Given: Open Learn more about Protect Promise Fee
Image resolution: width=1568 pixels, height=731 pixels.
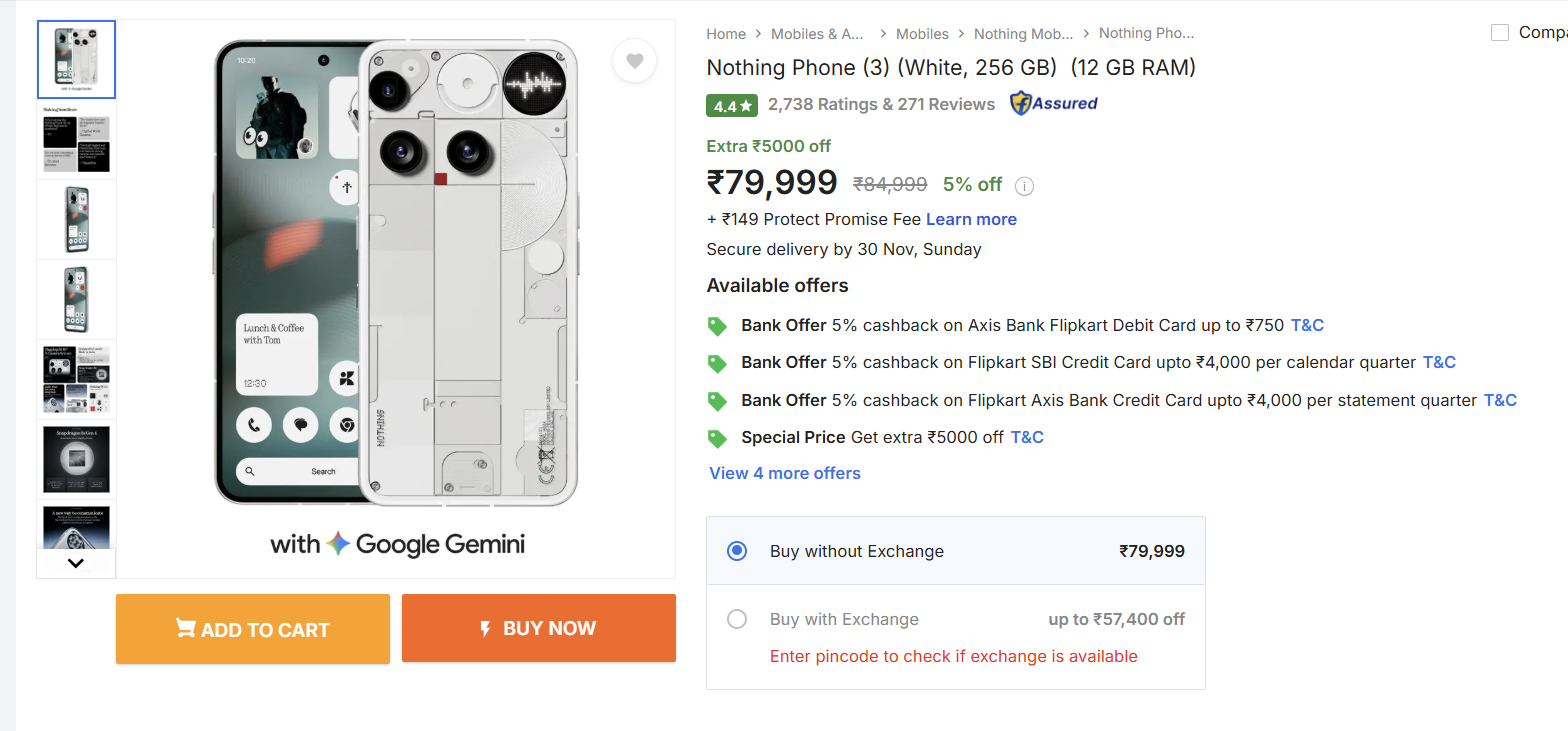Looking at the screenshot, I should click(x=971, y=219).
